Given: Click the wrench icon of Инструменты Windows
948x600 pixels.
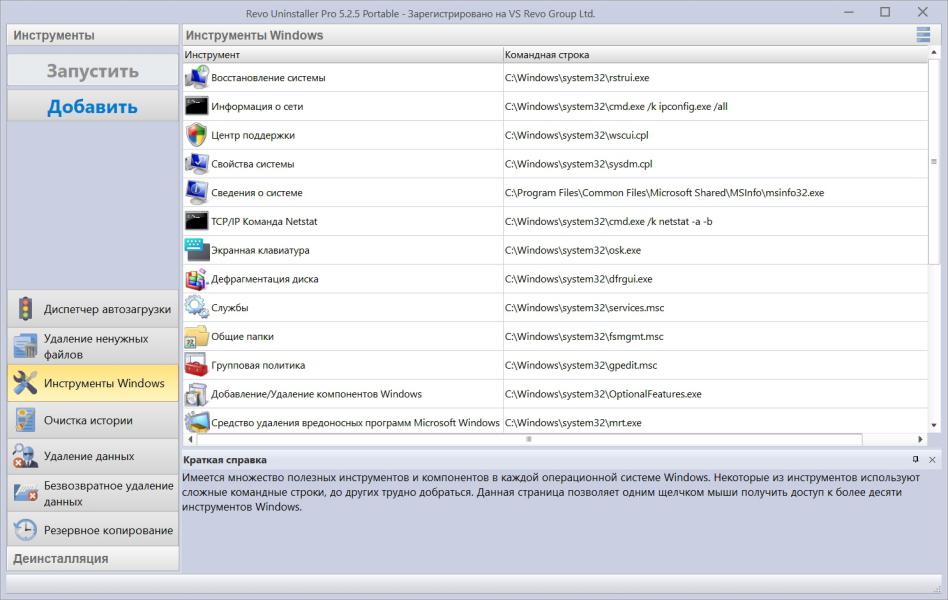Looking at the screenshot, I should [x=25, y=383].
